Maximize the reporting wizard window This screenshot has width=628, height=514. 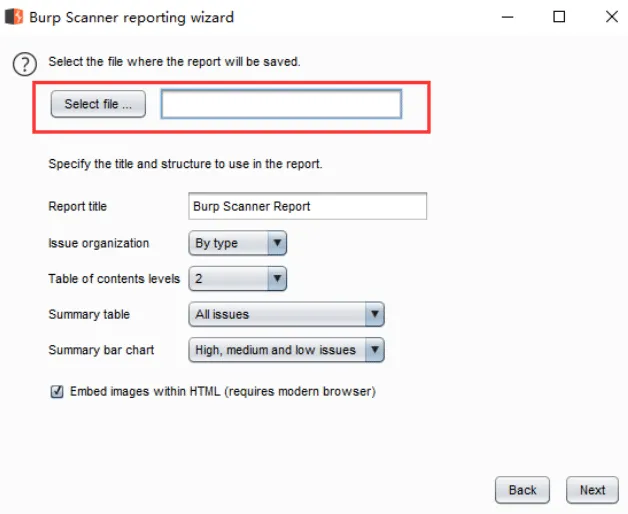click(x=559, y=17)
